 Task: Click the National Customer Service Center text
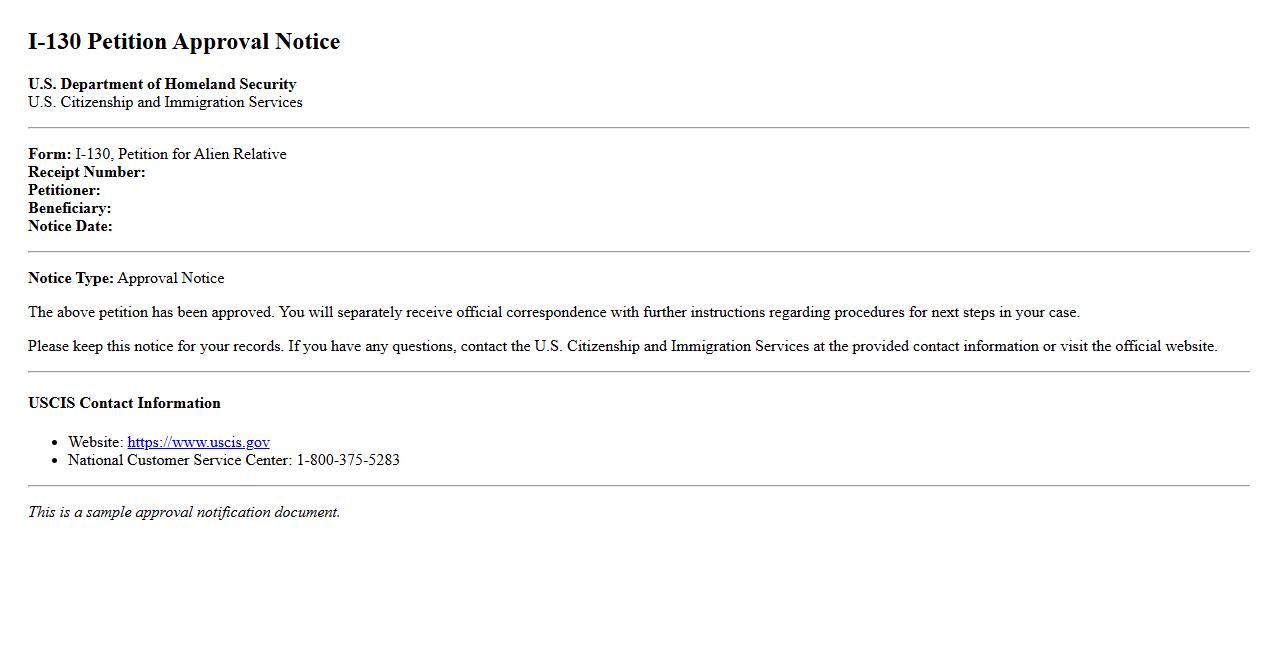180,460
